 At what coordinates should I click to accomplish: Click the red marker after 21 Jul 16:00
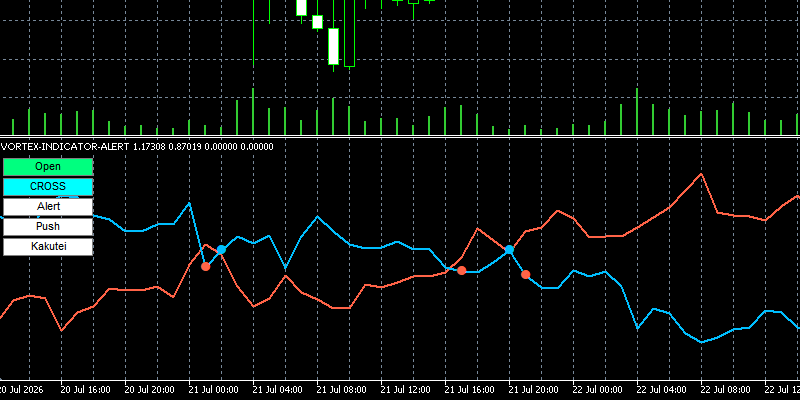coord(461,270)
